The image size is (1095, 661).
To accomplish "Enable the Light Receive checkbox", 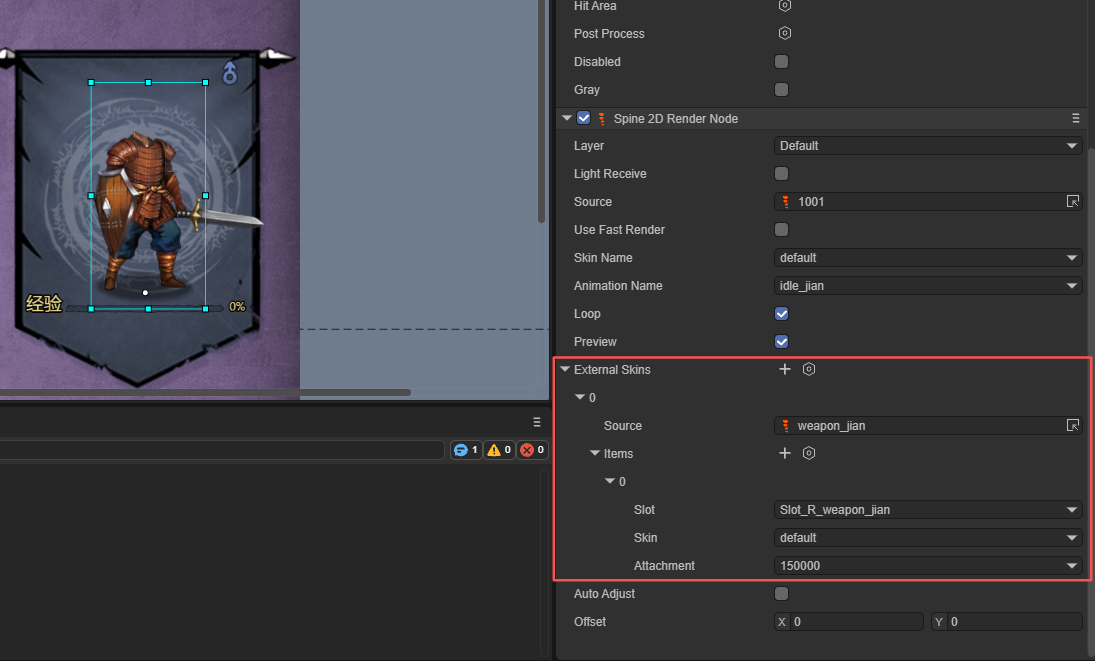I will pos(782,173).
